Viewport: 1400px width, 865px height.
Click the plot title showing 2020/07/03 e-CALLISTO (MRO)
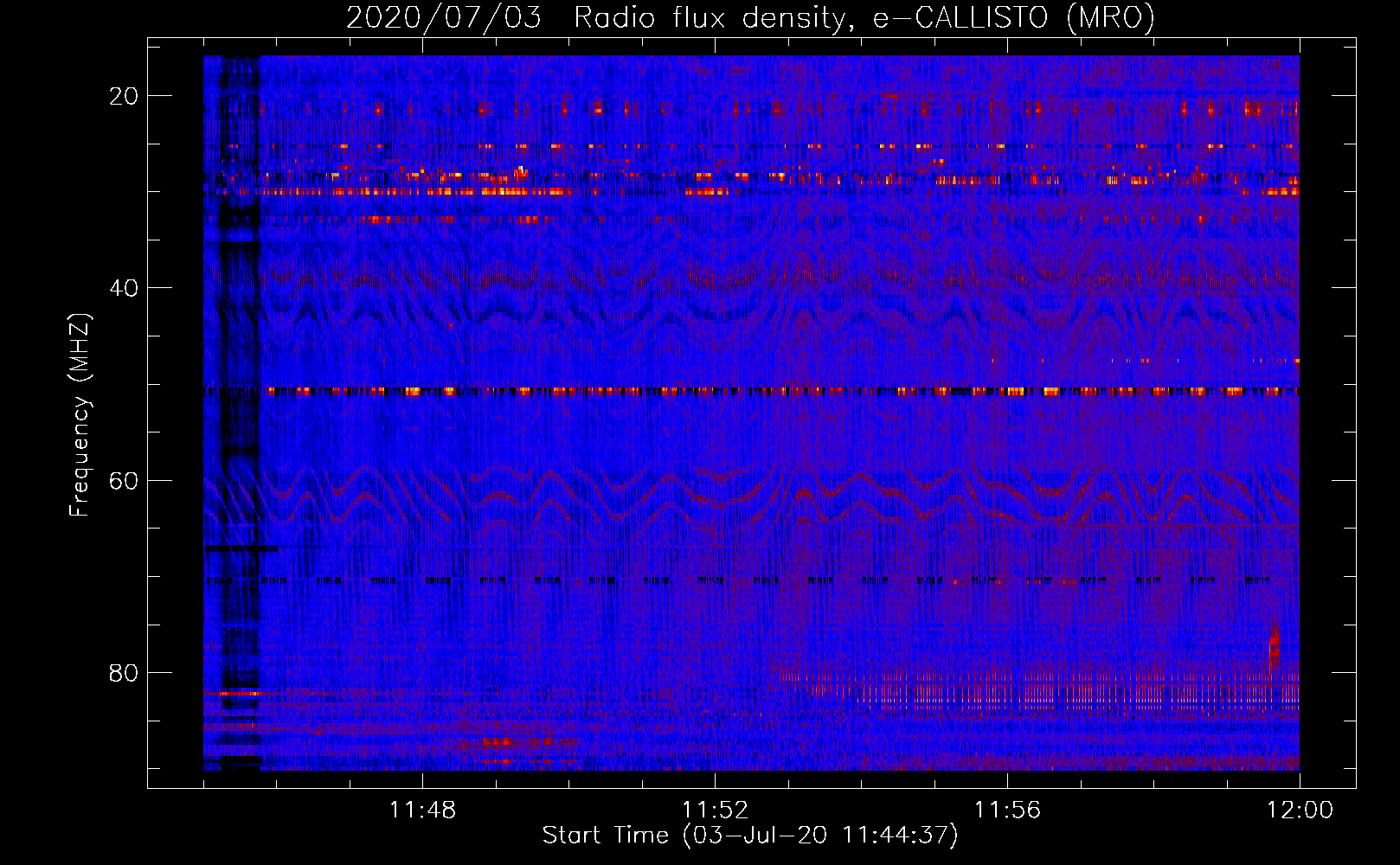(750, 17)
